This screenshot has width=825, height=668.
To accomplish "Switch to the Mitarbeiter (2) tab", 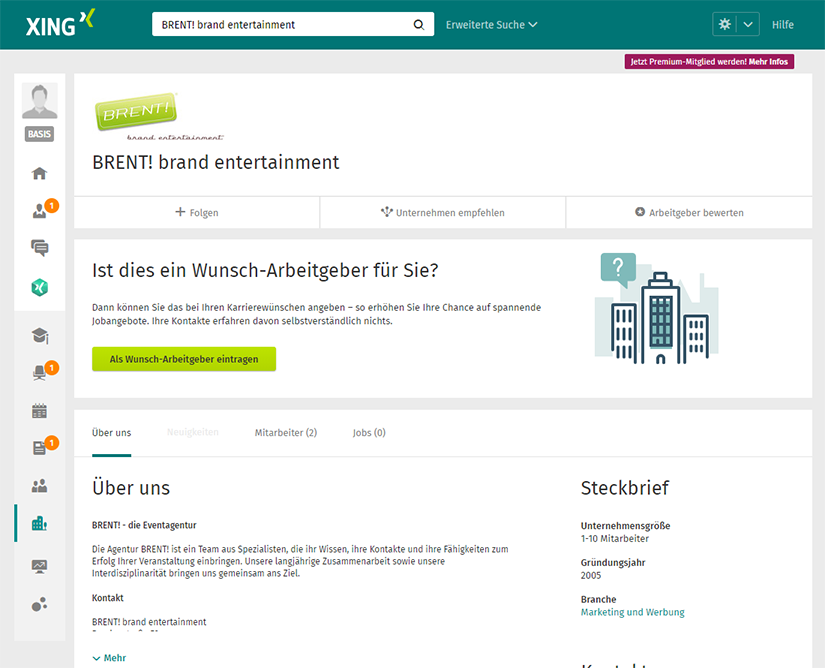I will [285, 433].
